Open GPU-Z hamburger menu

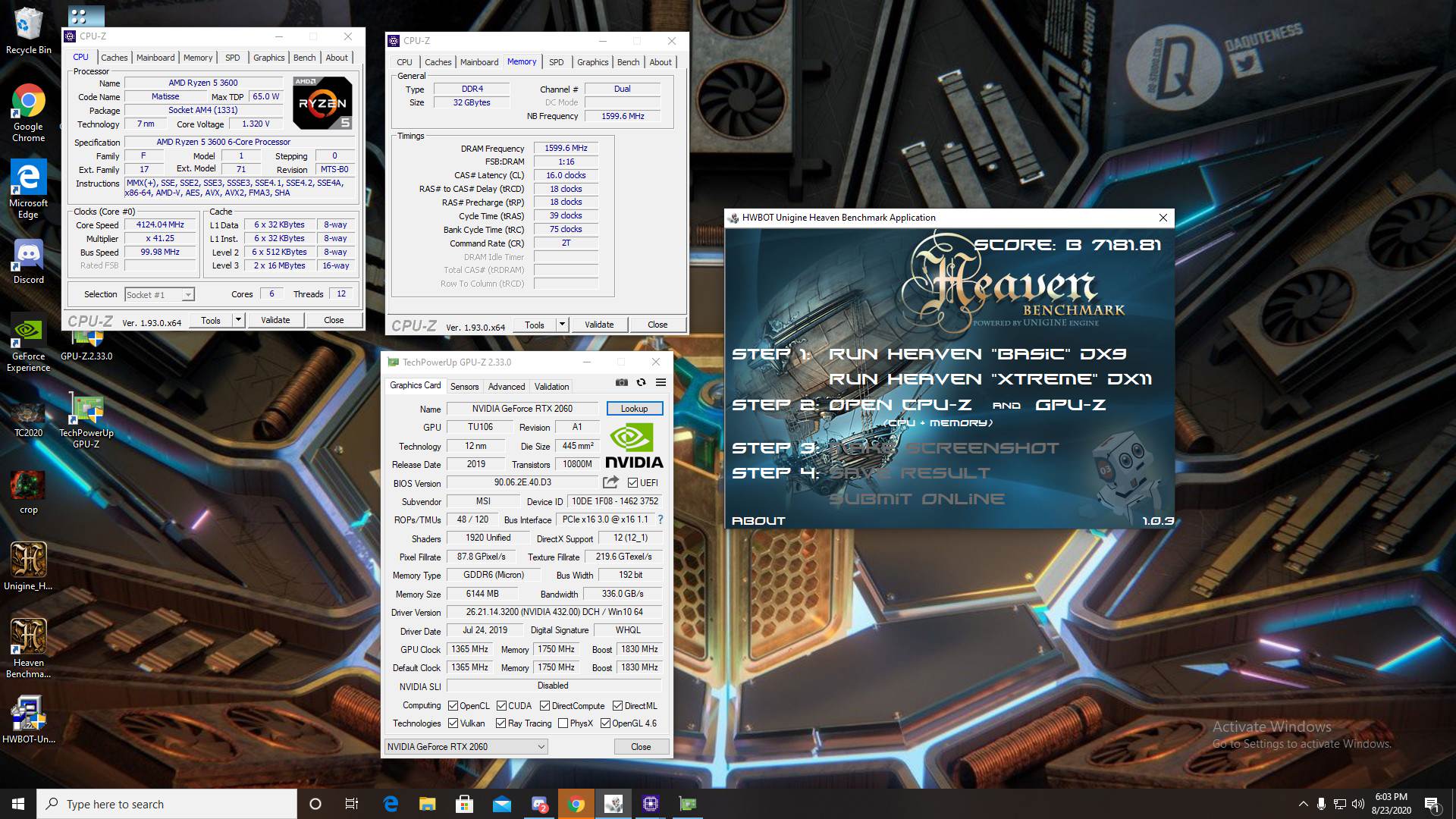[x=661, y=382]
